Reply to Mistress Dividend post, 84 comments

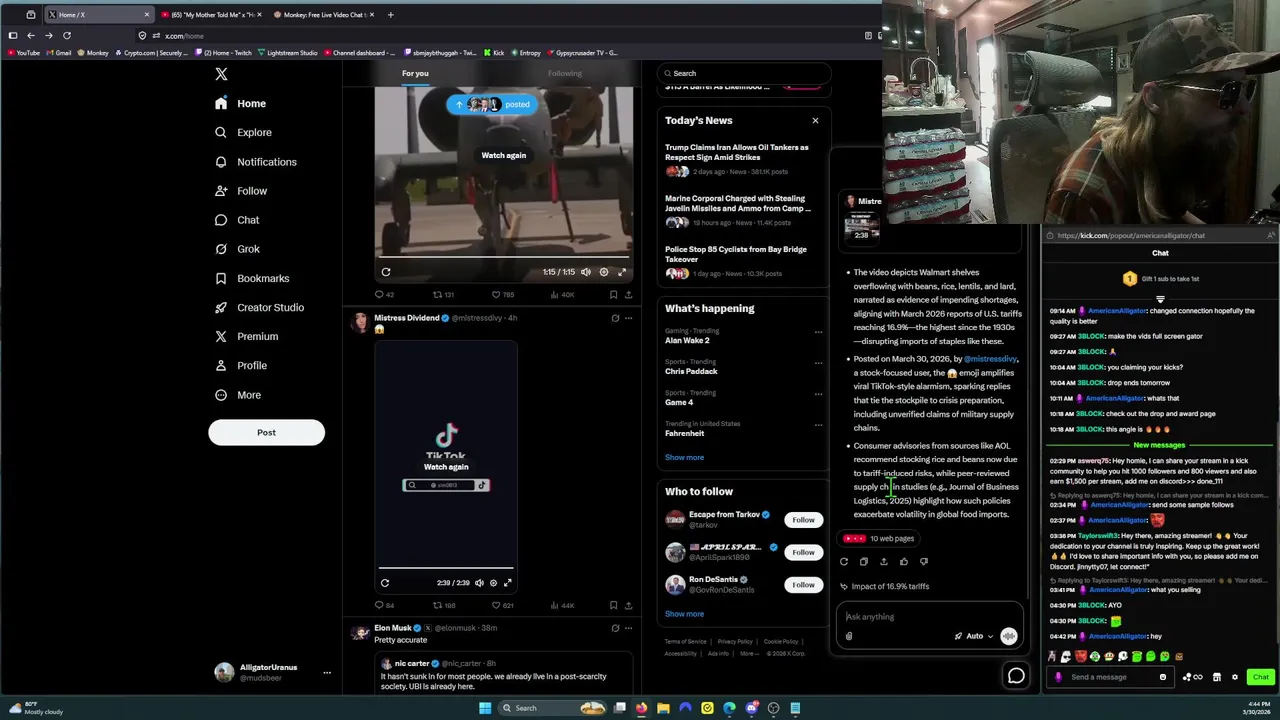point(379,605)
